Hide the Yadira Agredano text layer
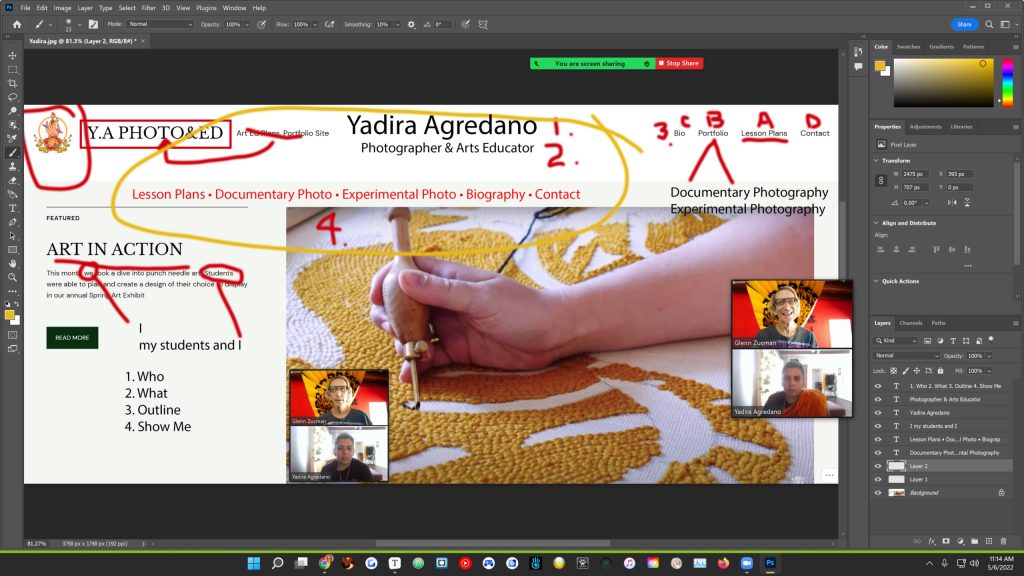The width and height of the screenshot is (1024, 576). 878,412
